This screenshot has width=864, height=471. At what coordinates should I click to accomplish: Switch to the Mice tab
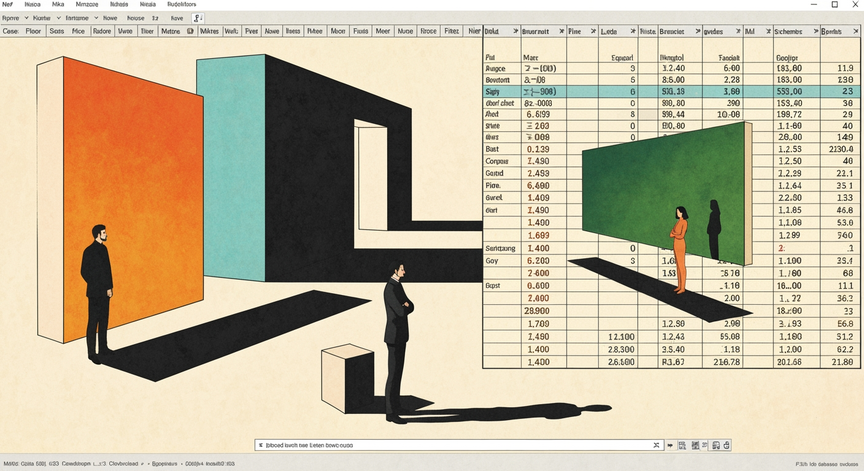pyautogui.click(x=79, y=31)
